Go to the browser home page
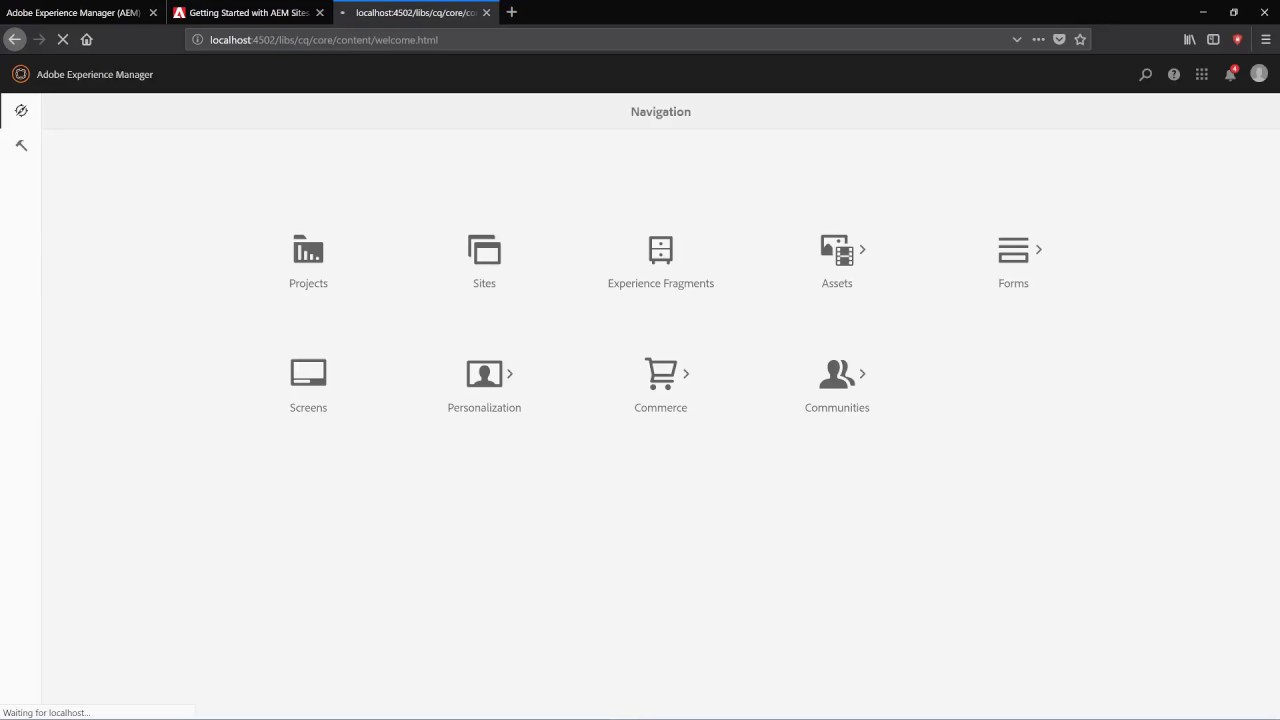Viewport: 1280px width, 720px height. click(86, 39)
